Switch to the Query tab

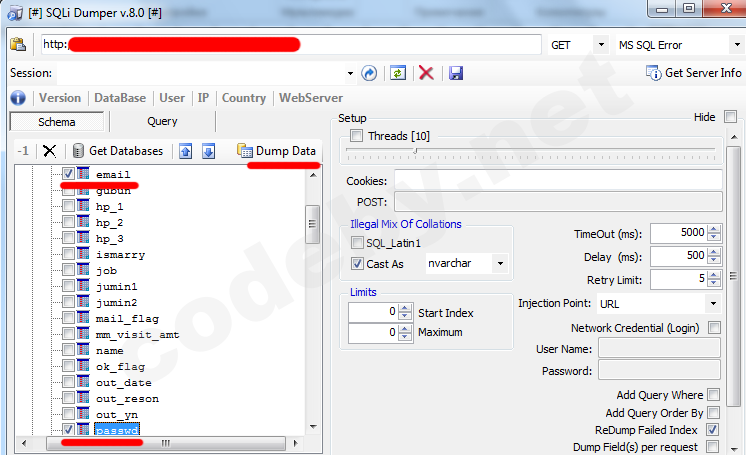click(162, 121)
